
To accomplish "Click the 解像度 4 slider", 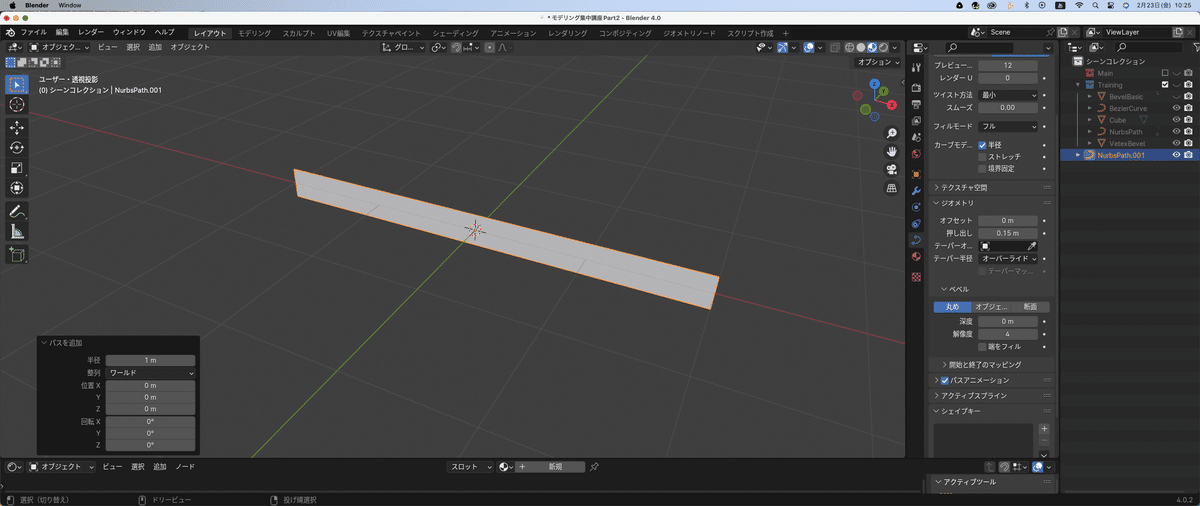I will [1008, 334].
